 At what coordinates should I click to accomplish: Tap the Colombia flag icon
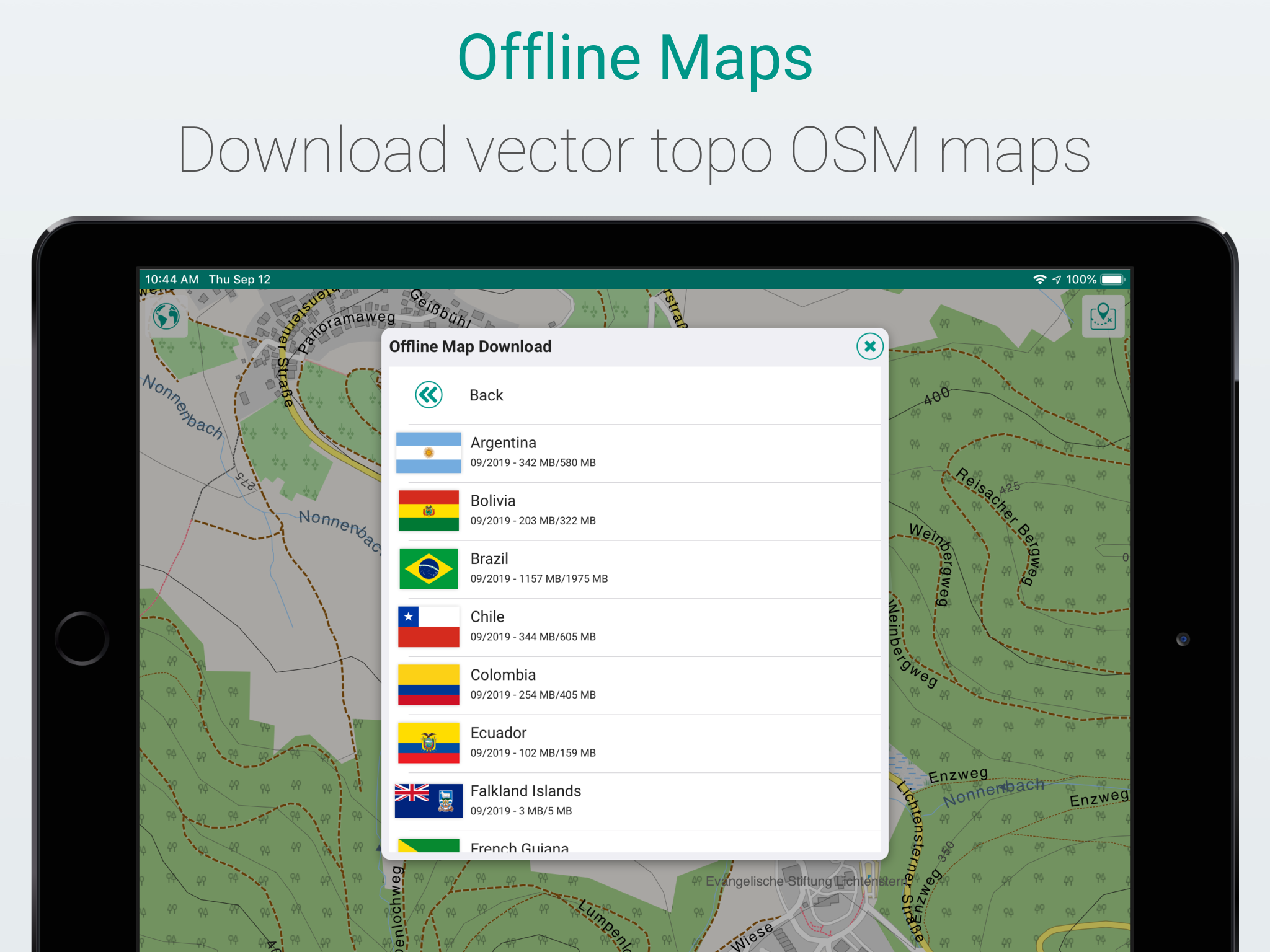pyautogui.click(x=429, y=685)
